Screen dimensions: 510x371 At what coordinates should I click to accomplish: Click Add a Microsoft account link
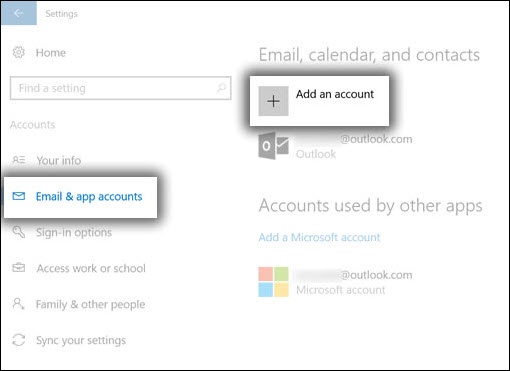[319, 237]
